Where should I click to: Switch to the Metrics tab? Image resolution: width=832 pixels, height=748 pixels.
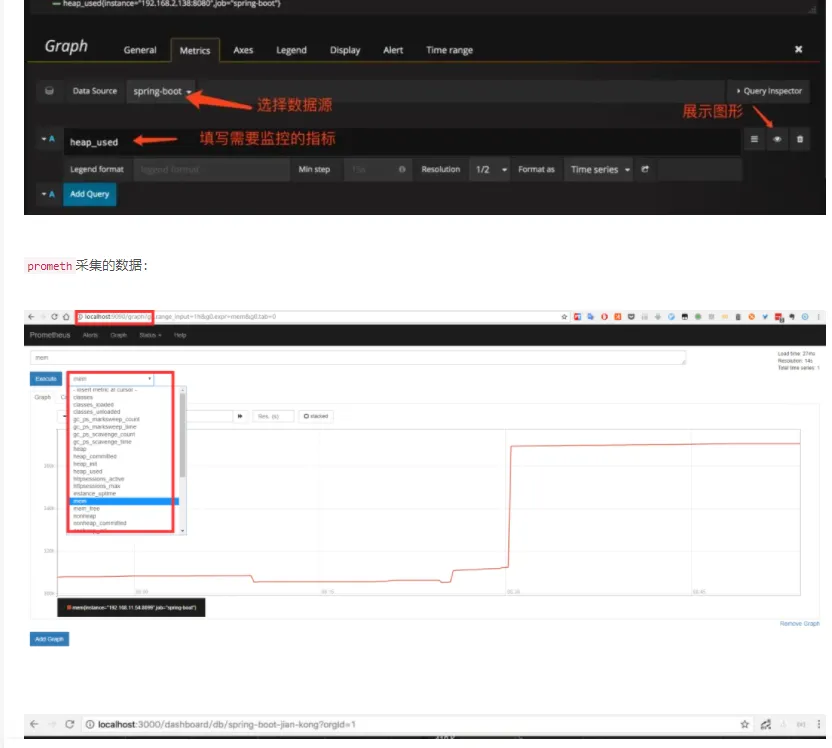(195, 50)
